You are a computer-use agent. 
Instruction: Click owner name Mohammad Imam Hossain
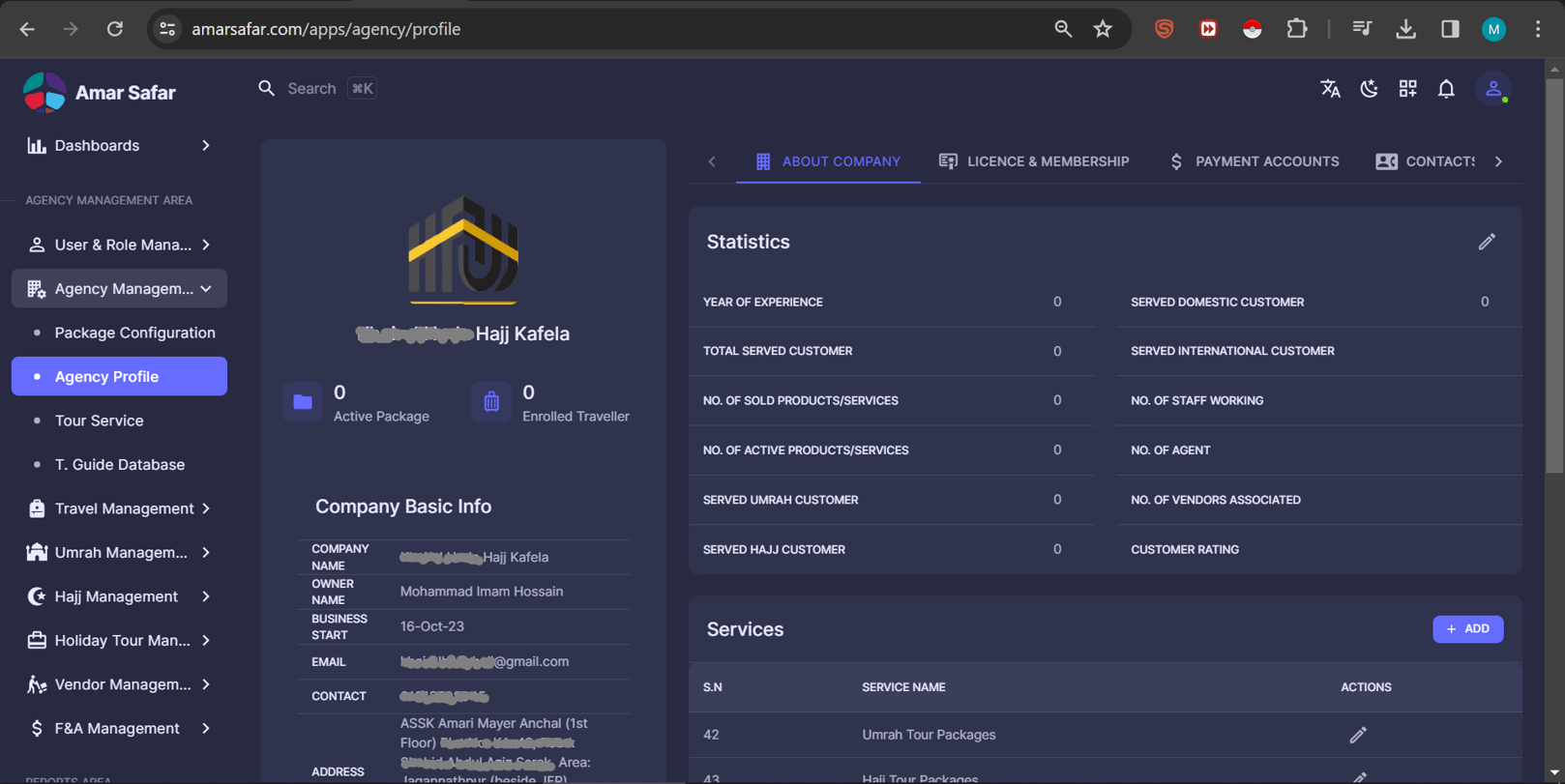point(482,592)
